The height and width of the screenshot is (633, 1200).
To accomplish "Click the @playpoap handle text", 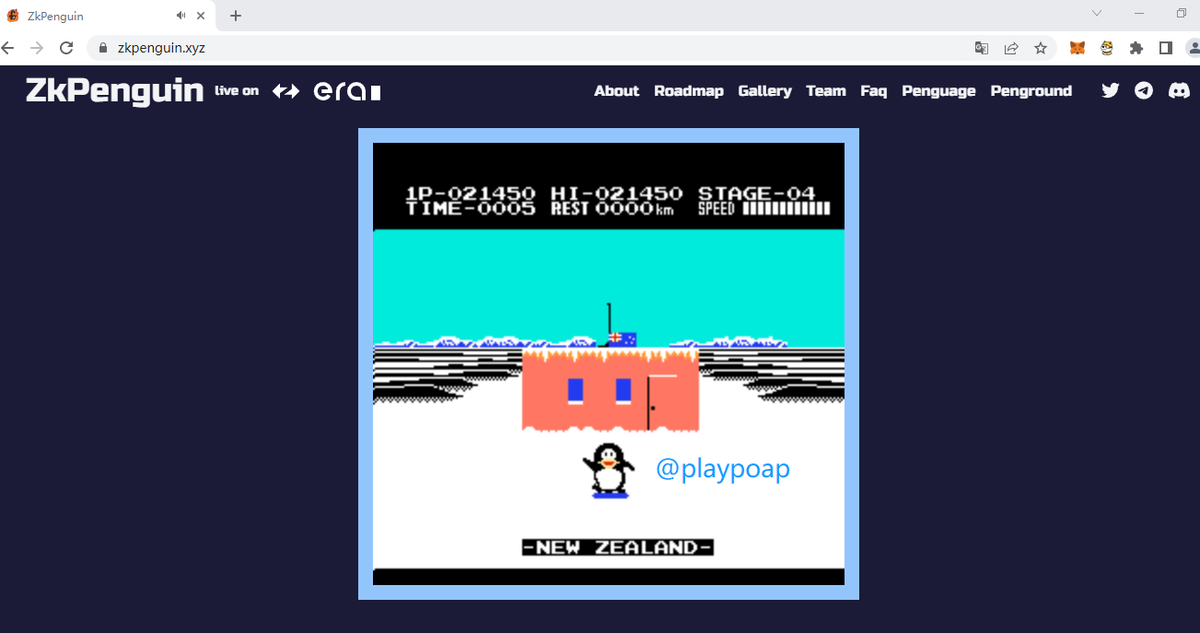I will [x=723, y=468].
